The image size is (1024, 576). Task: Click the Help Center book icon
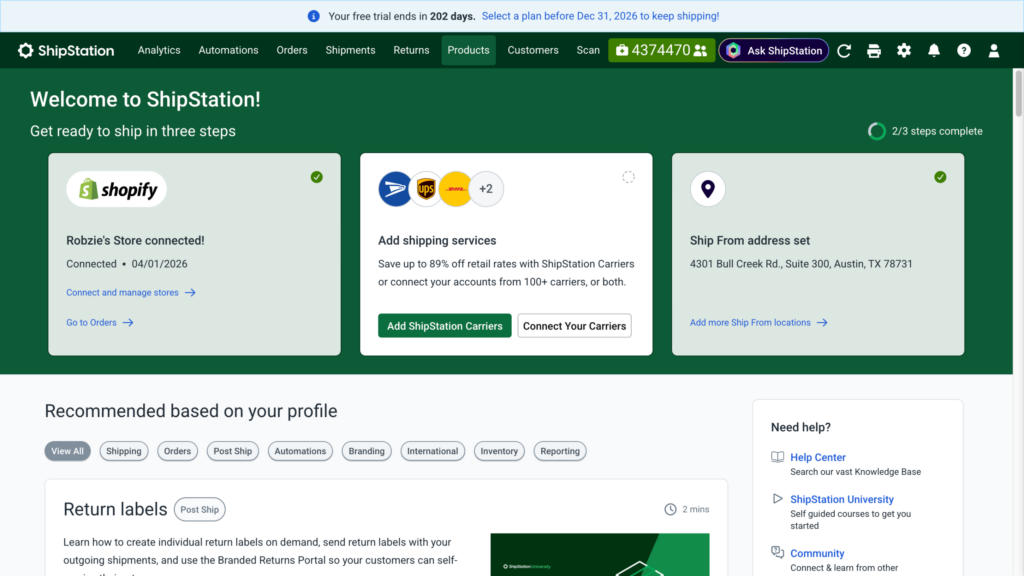pyautogui.click(x=777, y=457)
